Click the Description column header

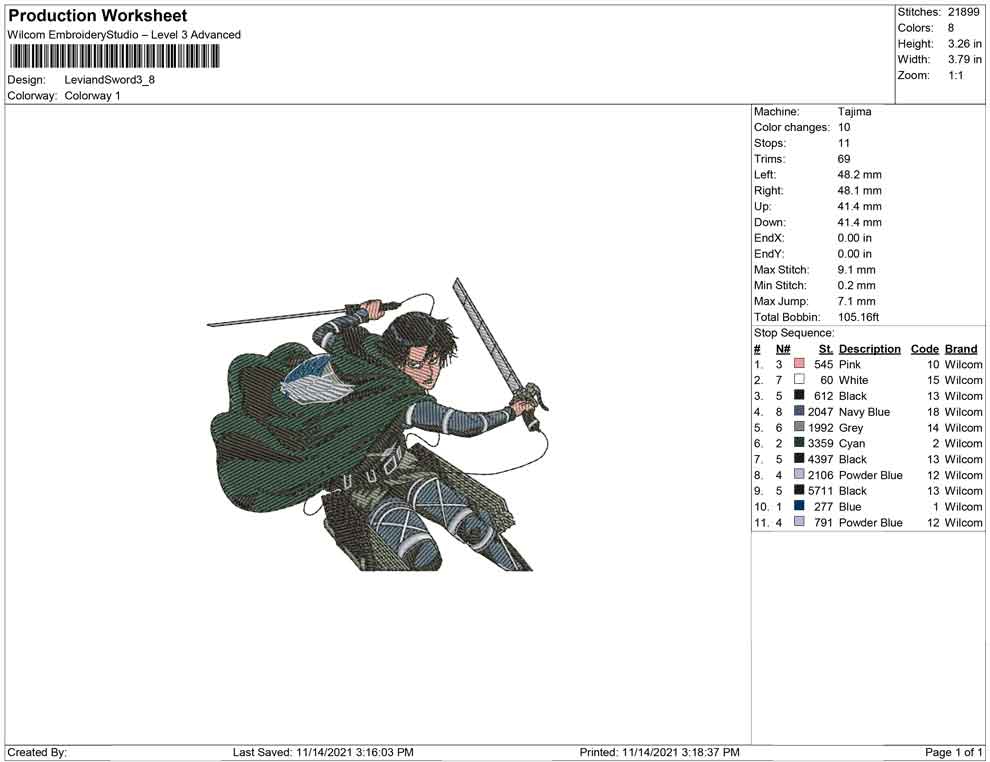click(869, 348)
